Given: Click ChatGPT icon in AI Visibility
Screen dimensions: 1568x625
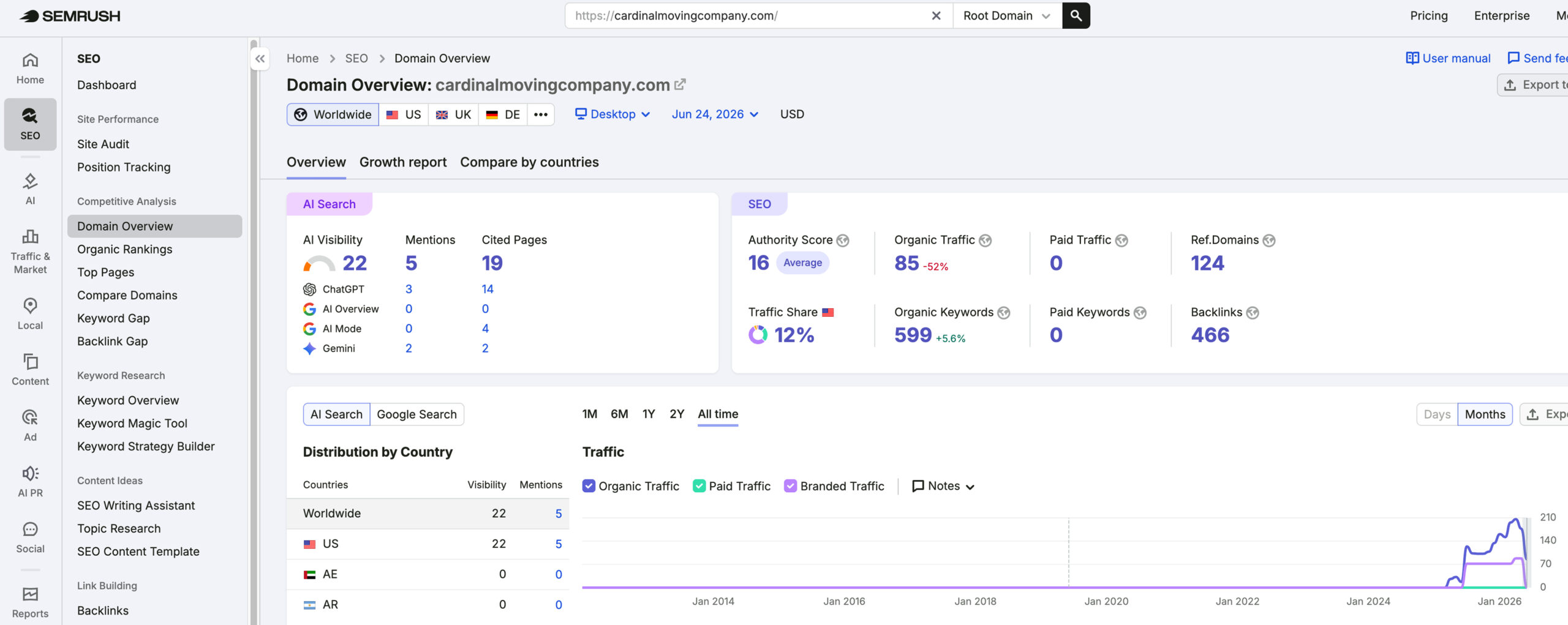Looking at the screenshot, I should coord(309,289).
